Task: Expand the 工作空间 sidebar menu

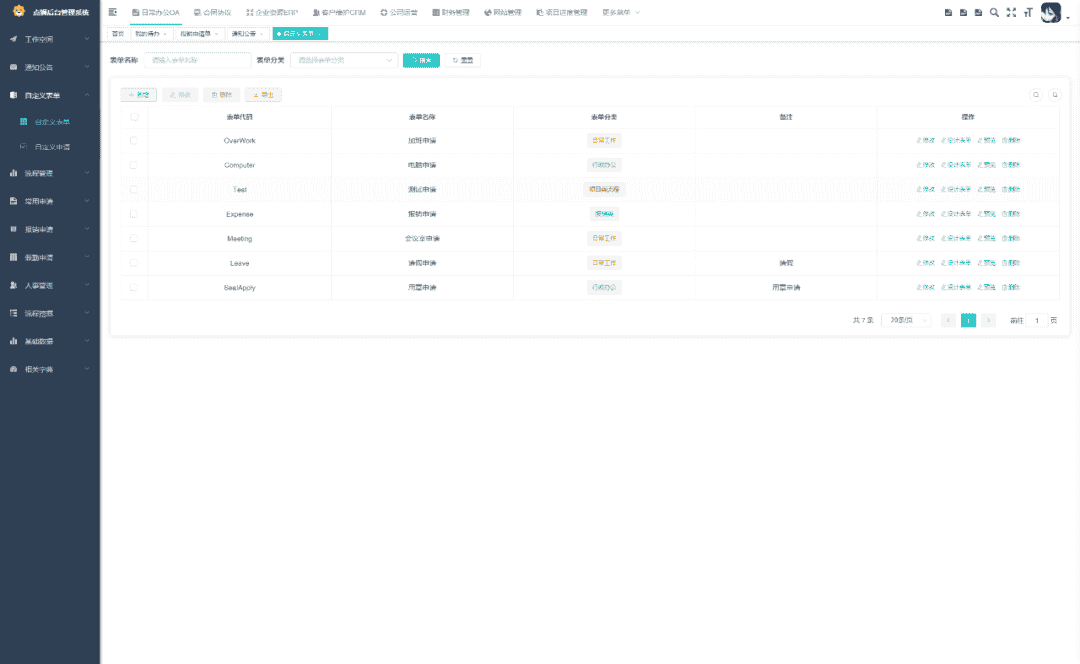Action: click(50, 39)
